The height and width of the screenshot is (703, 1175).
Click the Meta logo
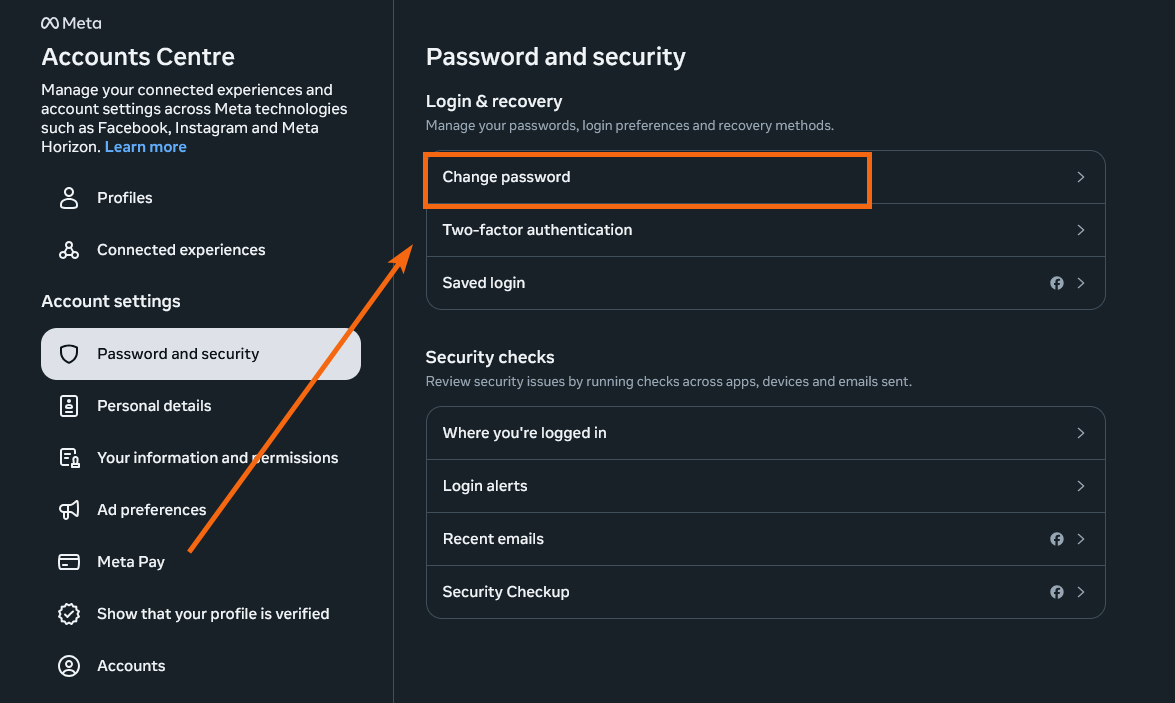coord(71,23)
